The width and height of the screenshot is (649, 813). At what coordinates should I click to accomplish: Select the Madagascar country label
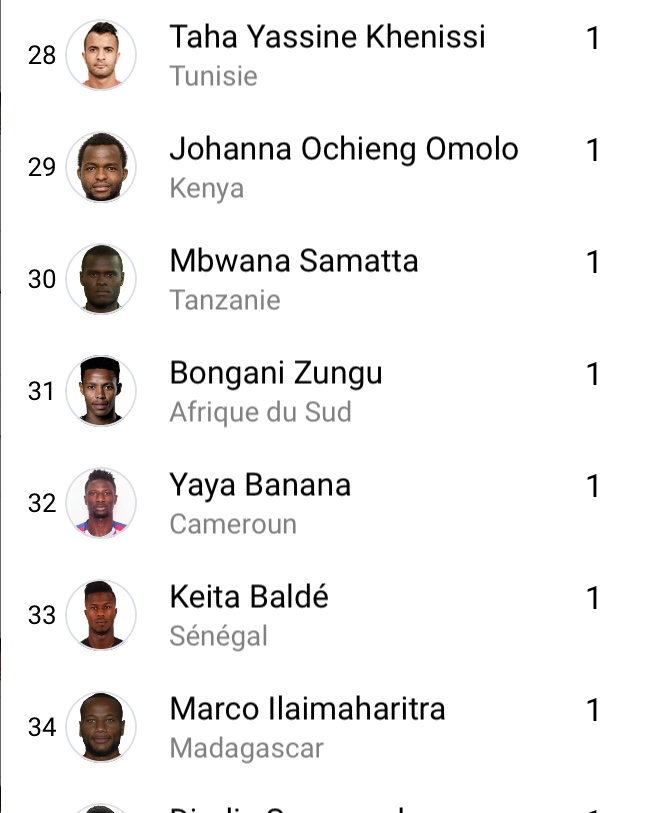247,749
